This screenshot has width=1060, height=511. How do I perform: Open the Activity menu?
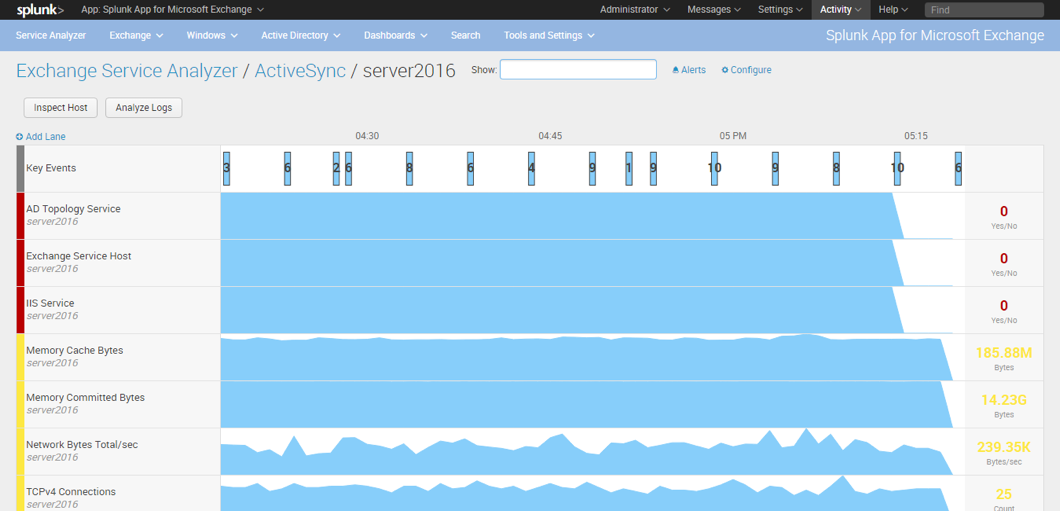coord(840,9)
